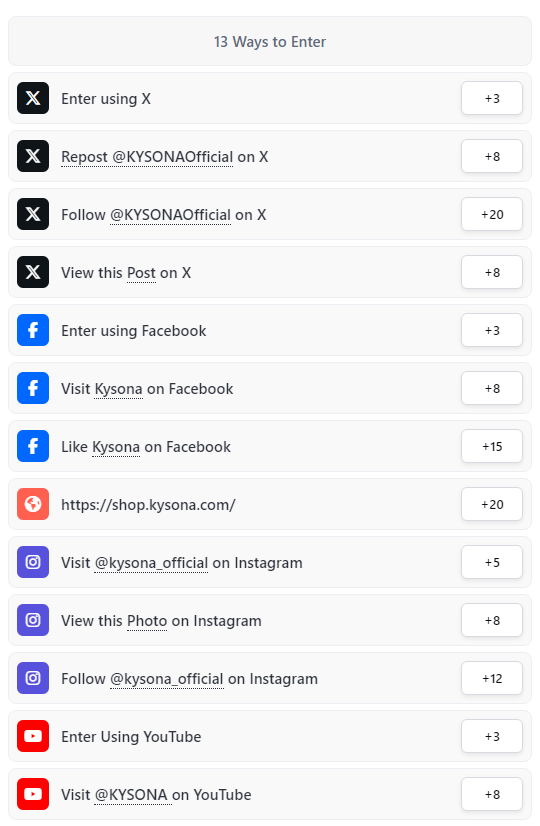This screenshot has height=826, width=540.
Task: Click the X icon beside Enter using X
Action: coord(33,98)
